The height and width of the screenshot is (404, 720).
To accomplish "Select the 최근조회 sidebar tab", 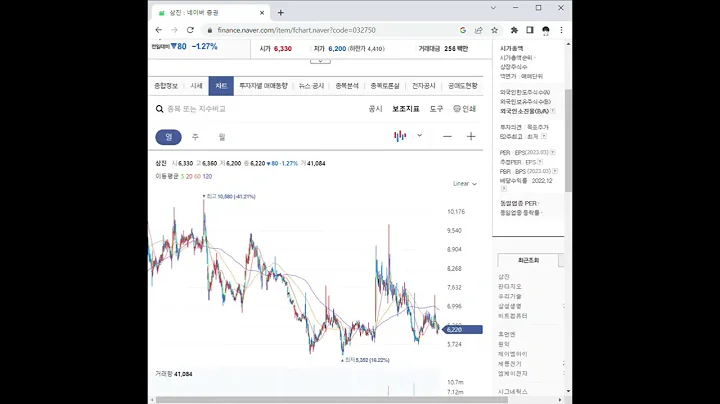I will point(528,260).
